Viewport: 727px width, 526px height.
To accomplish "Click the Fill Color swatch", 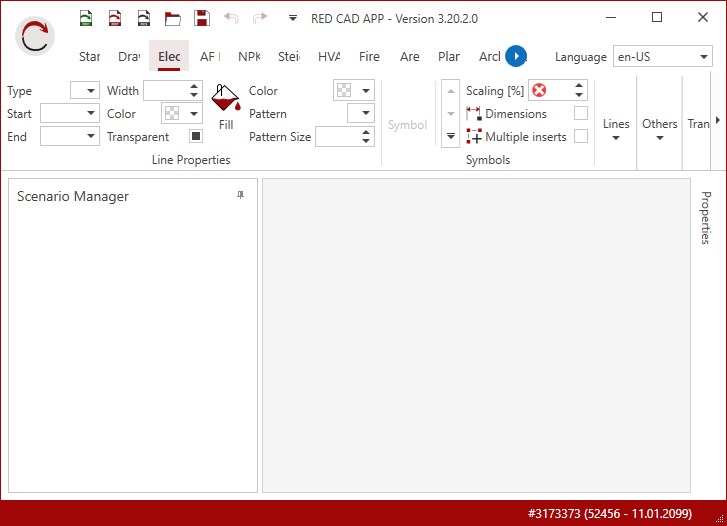I will coord(344,90).
